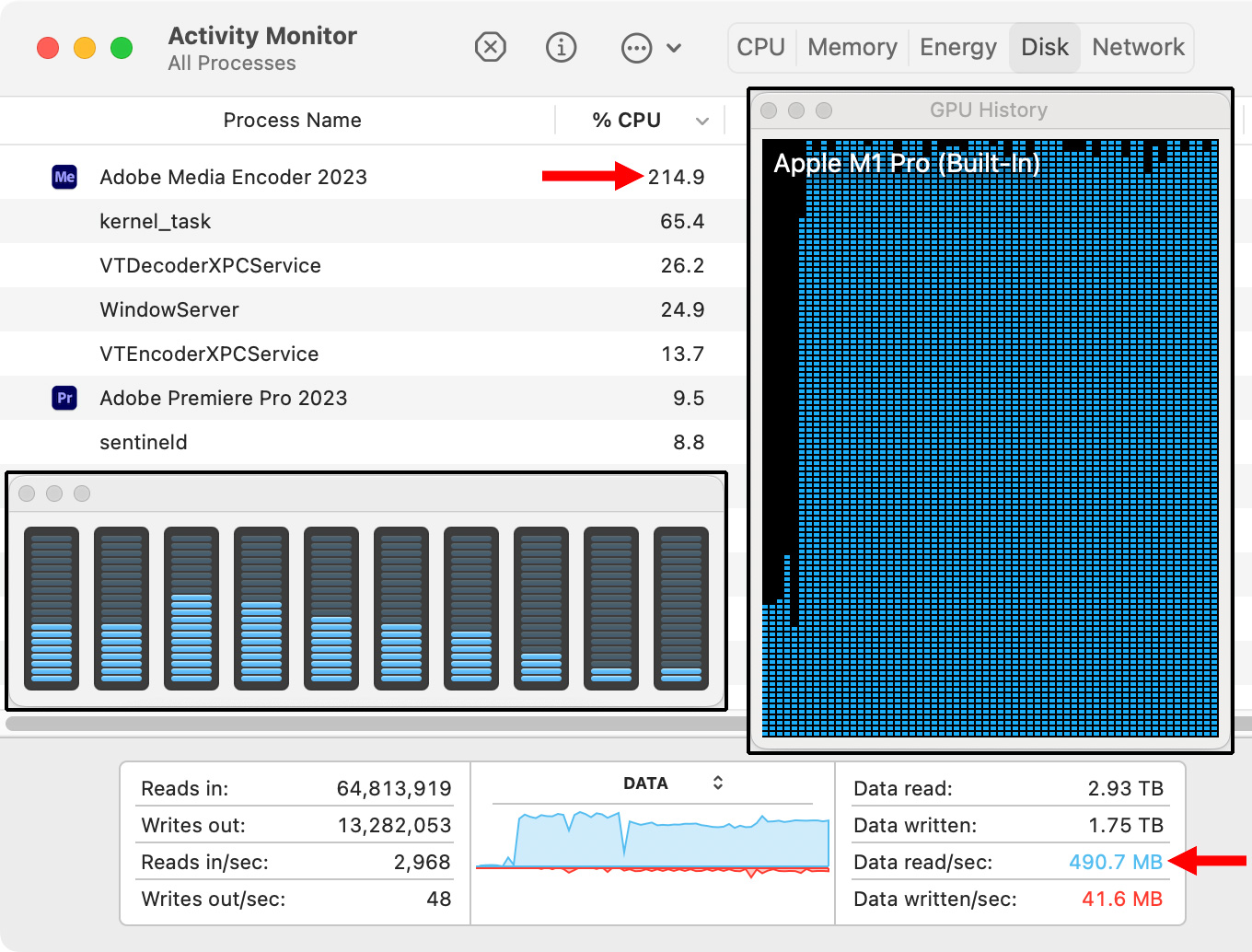The image size is (1252, 952).
Task: Click the 26.2 CPU value
Action: [682, 265]
